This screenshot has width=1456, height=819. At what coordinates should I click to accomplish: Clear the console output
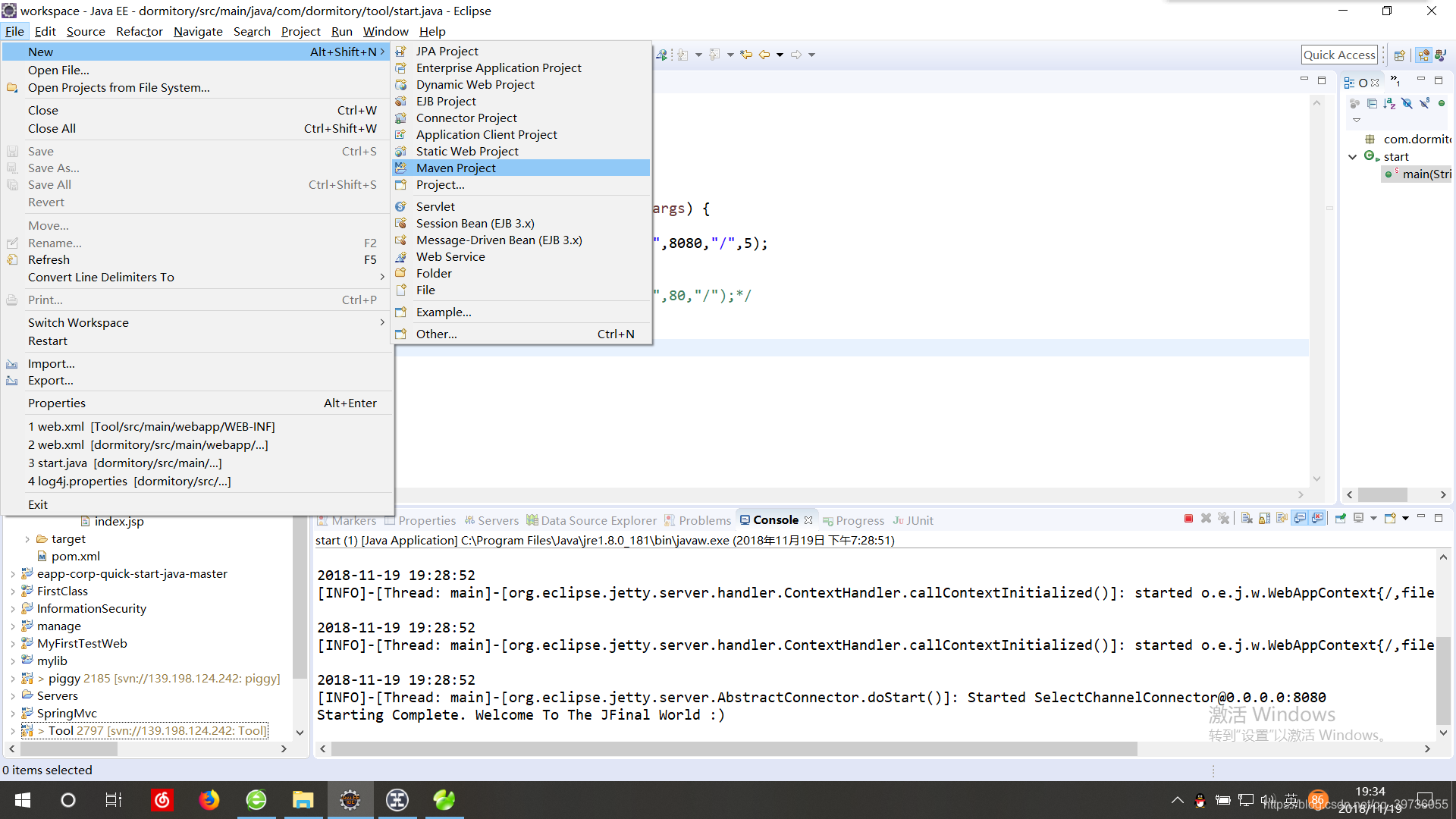(x=1247, y=519)
